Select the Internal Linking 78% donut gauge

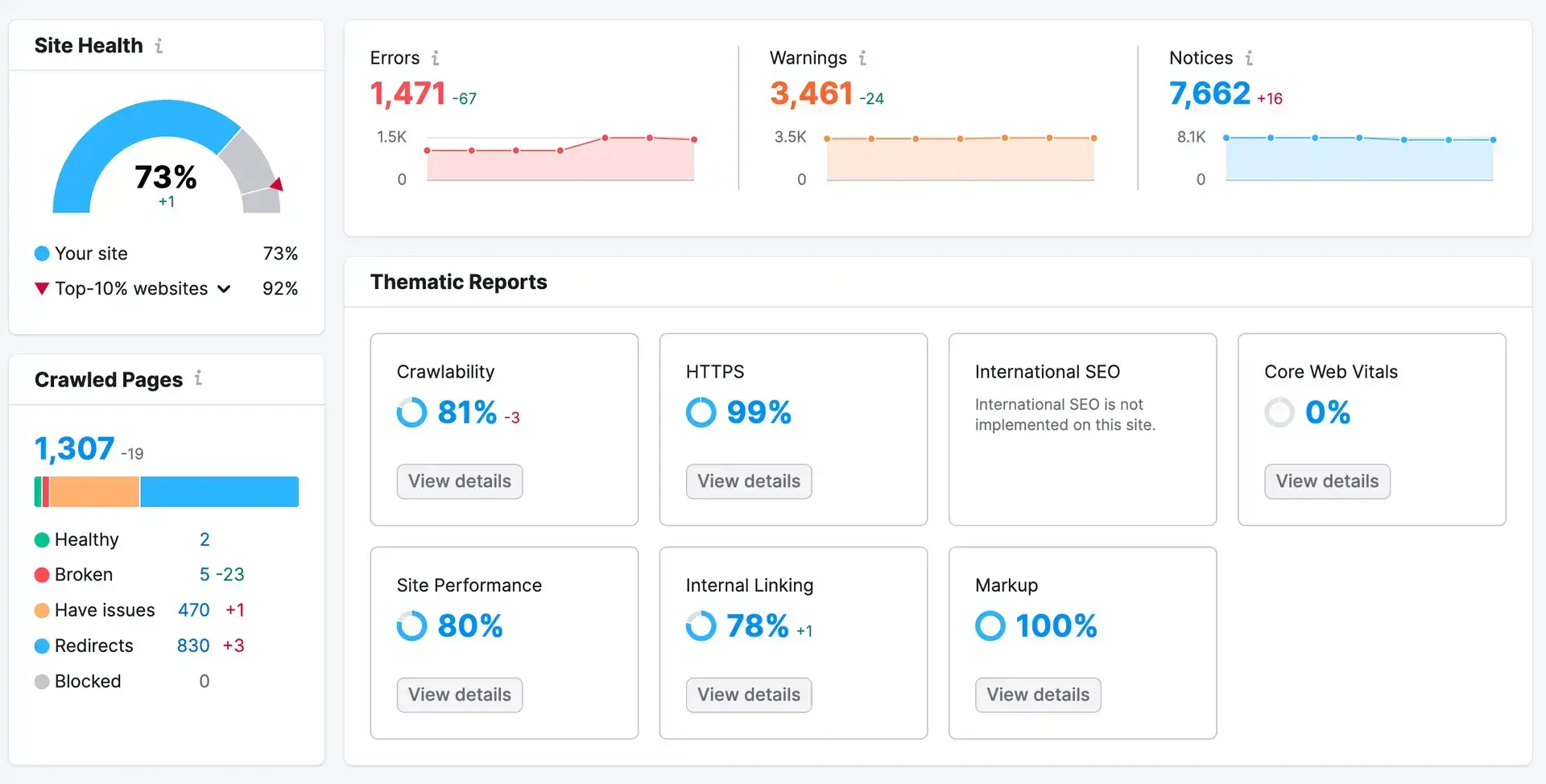(701, 625)
